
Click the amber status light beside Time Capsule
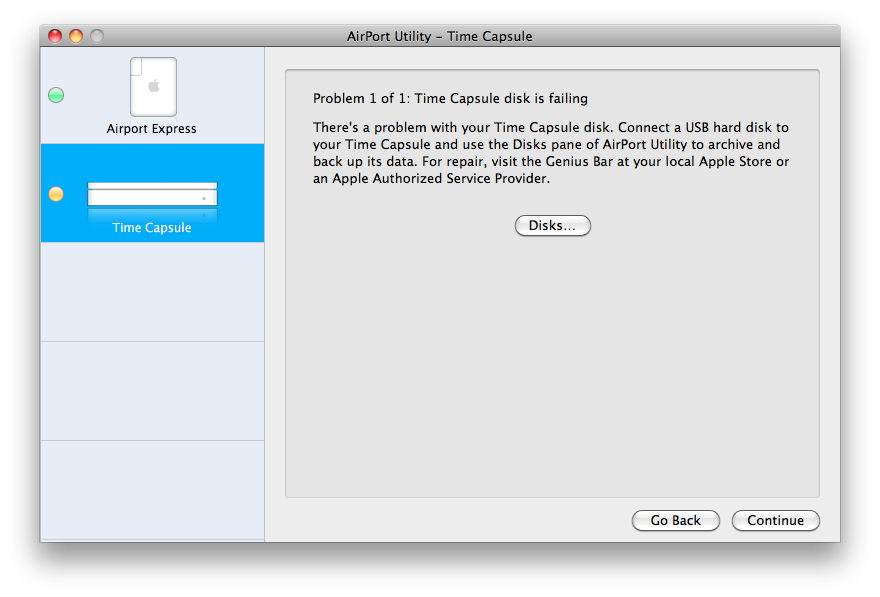pos(56,194)
